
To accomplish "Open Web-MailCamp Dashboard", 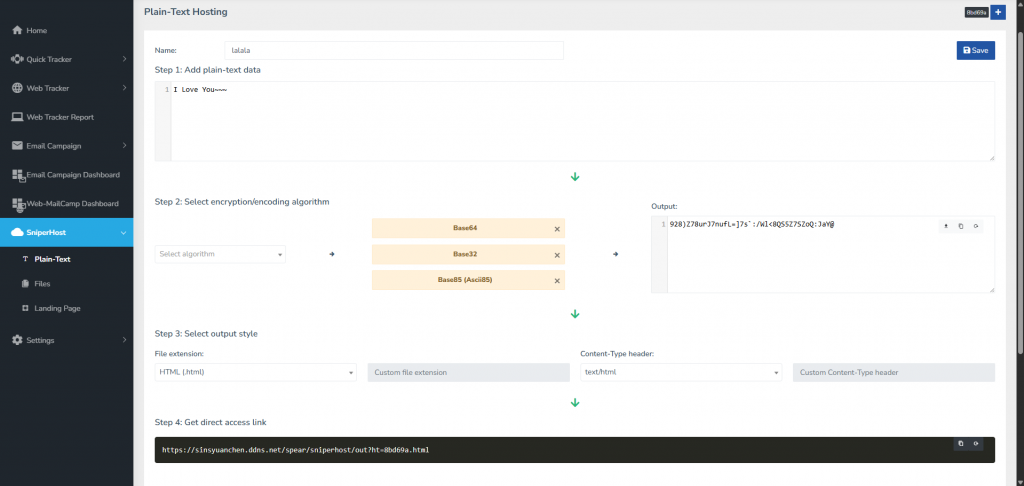I will click(66, 204).
